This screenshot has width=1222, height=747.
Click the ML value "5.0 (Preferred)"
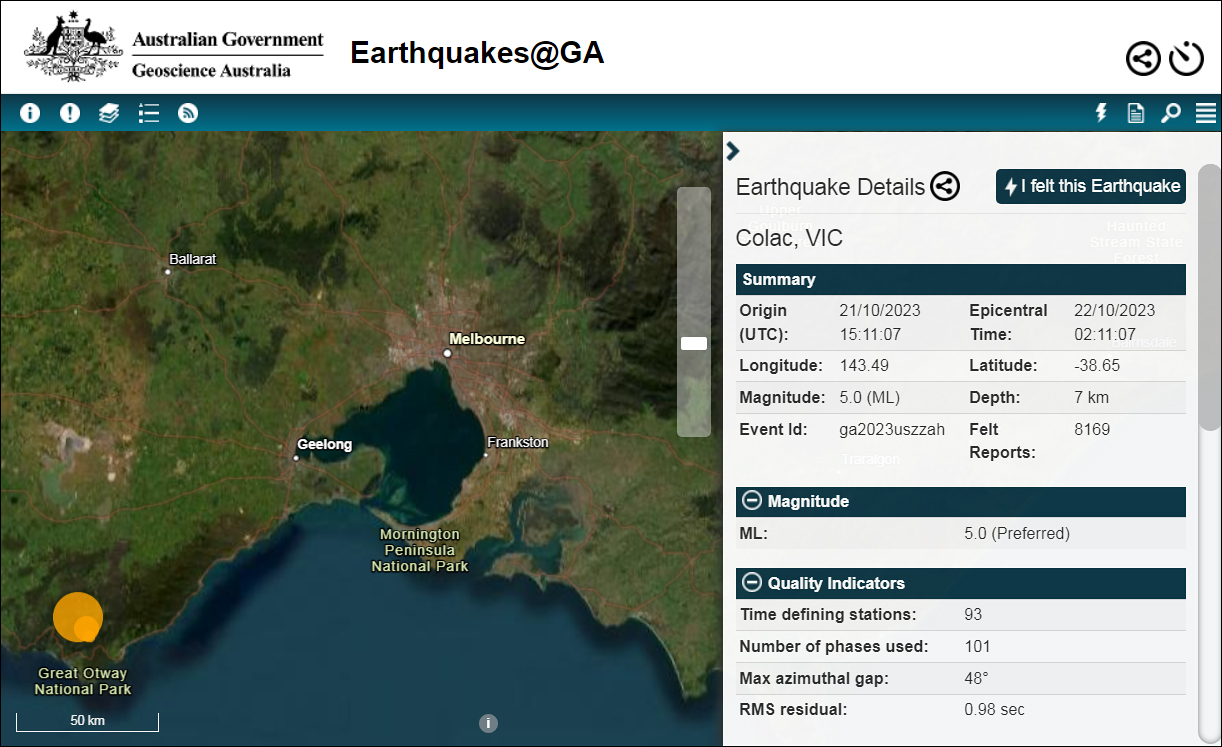point(1017,534)
